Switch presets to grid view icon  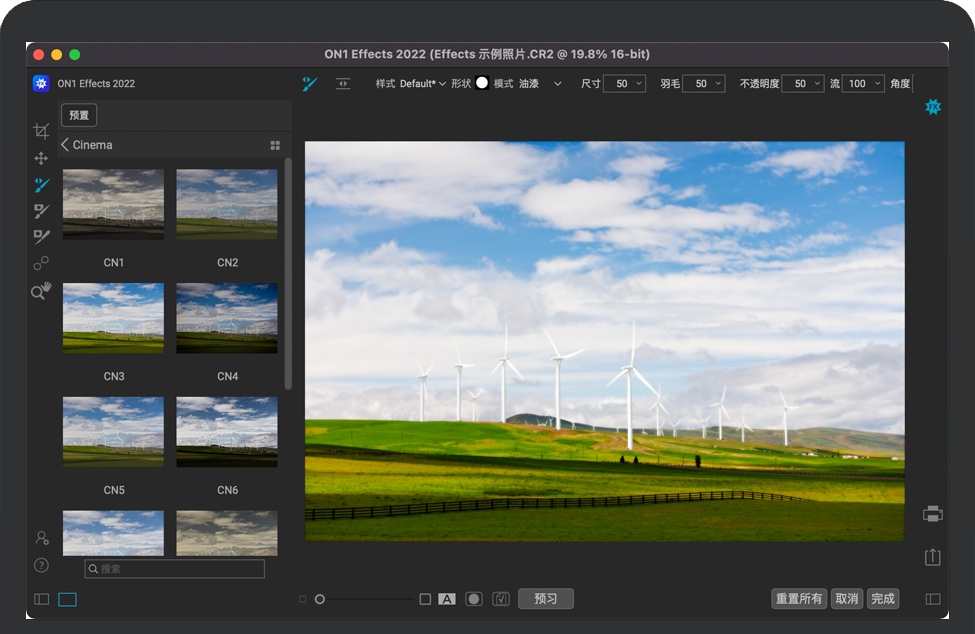pos(275,145)
